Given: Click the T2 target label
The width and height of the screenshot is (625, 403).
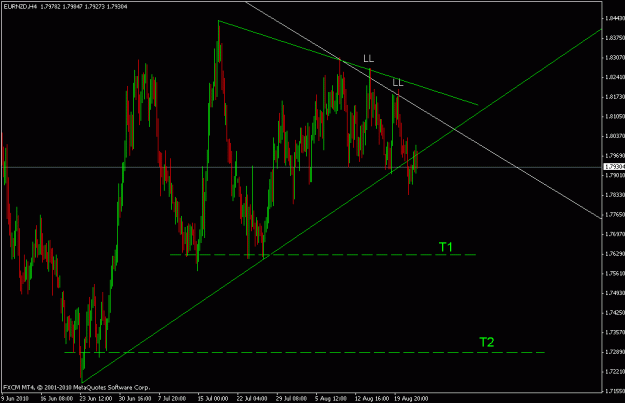Looking at the screenshot, I should (487, 342).
